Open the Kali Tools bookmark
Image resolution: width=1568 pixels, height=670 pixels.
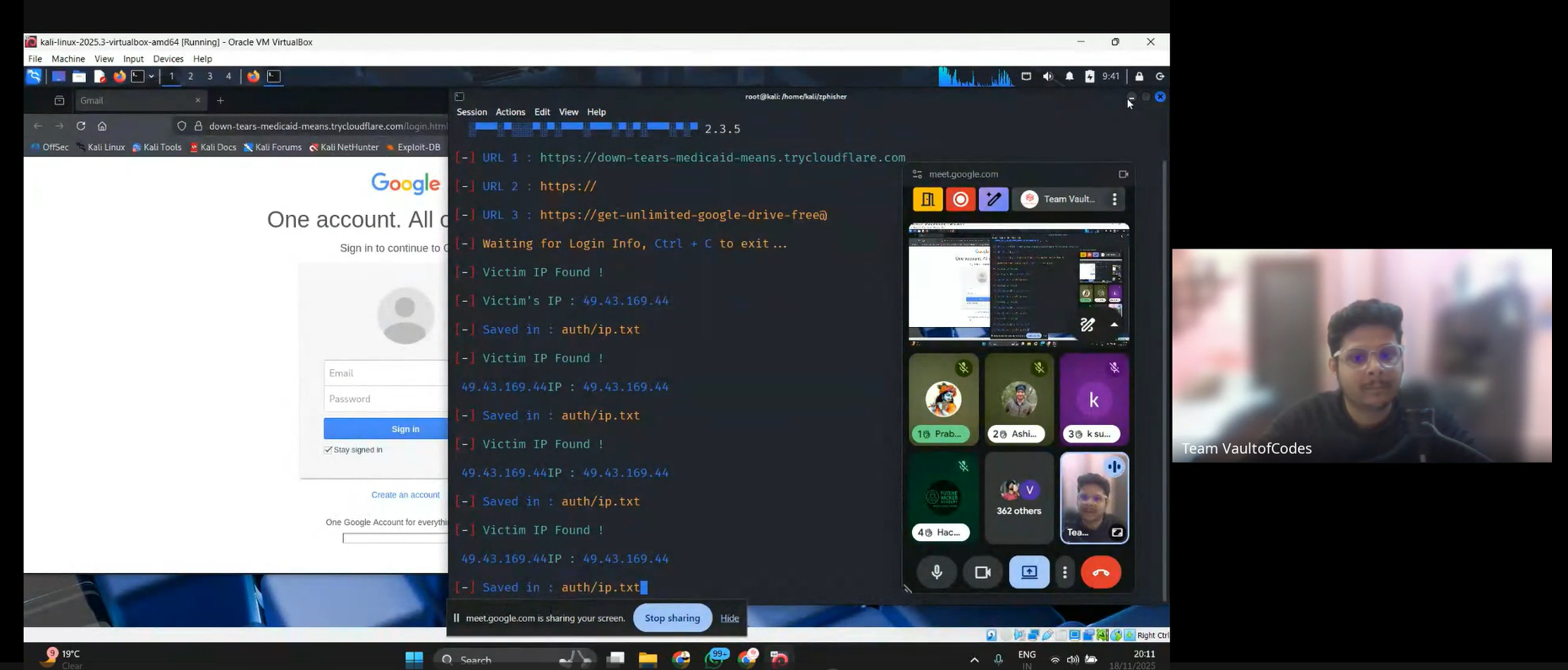click(x=157, y=147)
